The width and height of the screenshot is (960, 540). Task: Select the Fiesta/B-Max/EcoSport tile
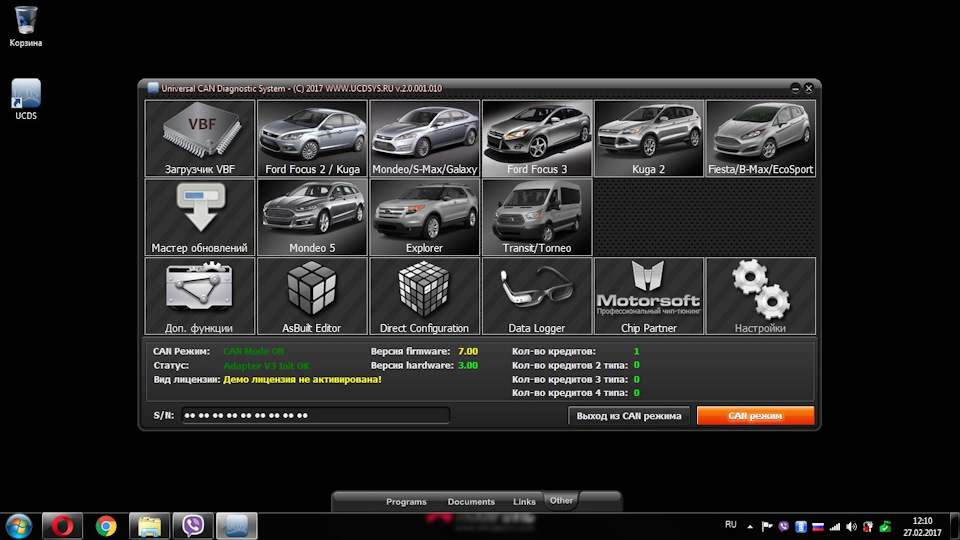point(760,138)
